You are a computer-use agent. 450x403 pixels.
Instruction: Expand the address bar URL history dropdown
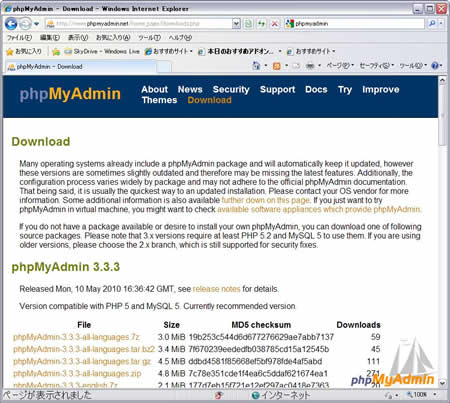(236, 24)
